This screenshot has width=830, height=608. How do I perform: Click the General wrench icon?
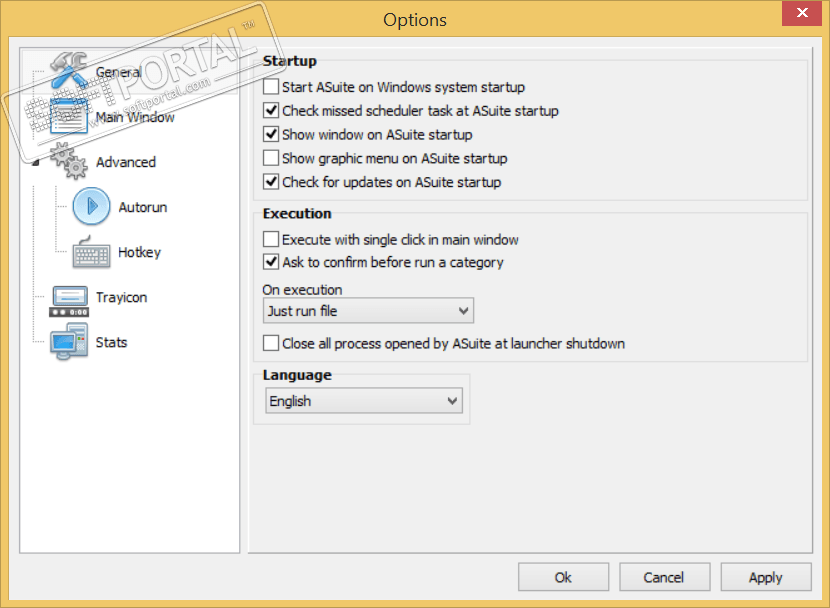(x=68, y=70)
